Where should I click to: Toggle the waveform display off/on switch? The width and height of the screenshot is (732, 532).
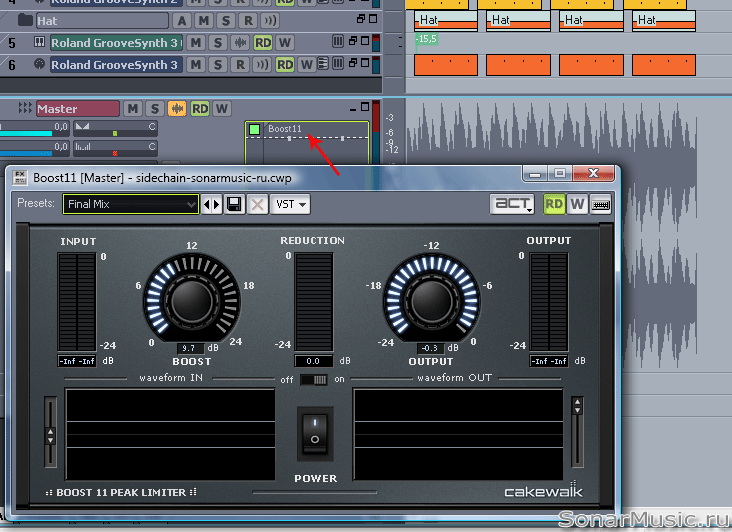[315, 379]
